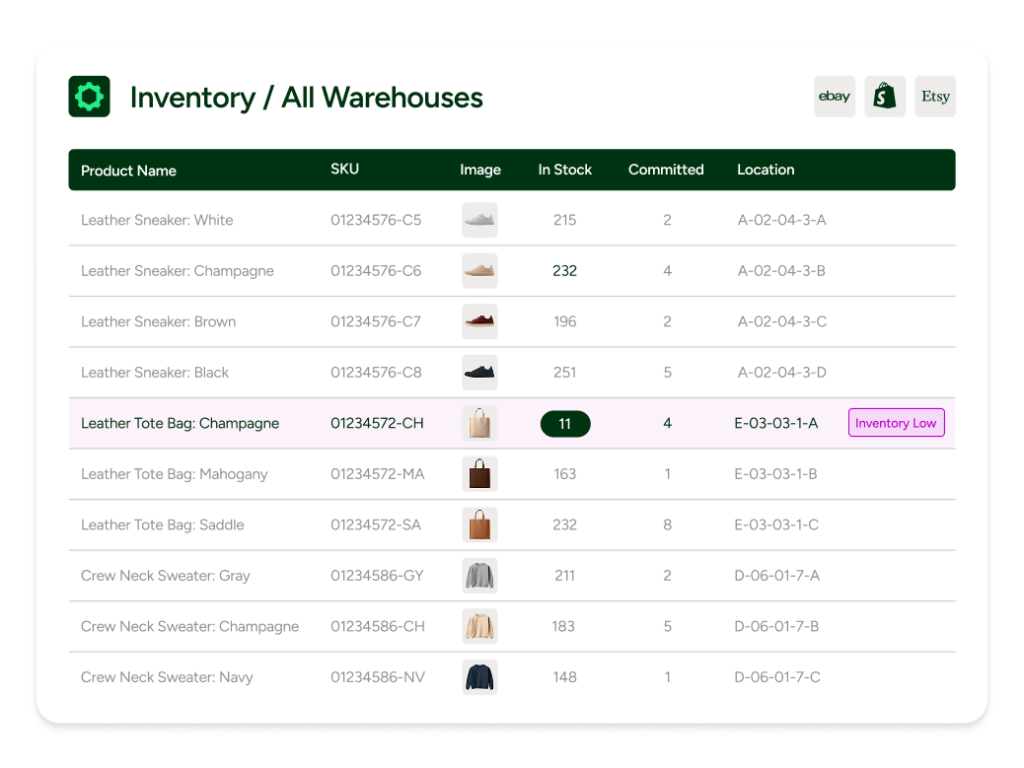Open the Crew Neck Sweater: Gray row

point(166,576)
